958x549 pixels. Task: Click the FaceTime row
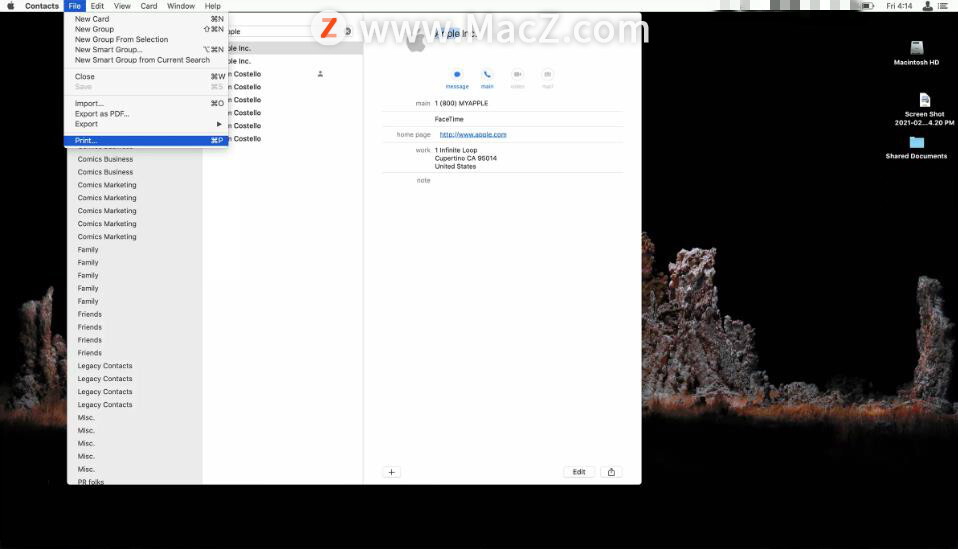(449, 119)
